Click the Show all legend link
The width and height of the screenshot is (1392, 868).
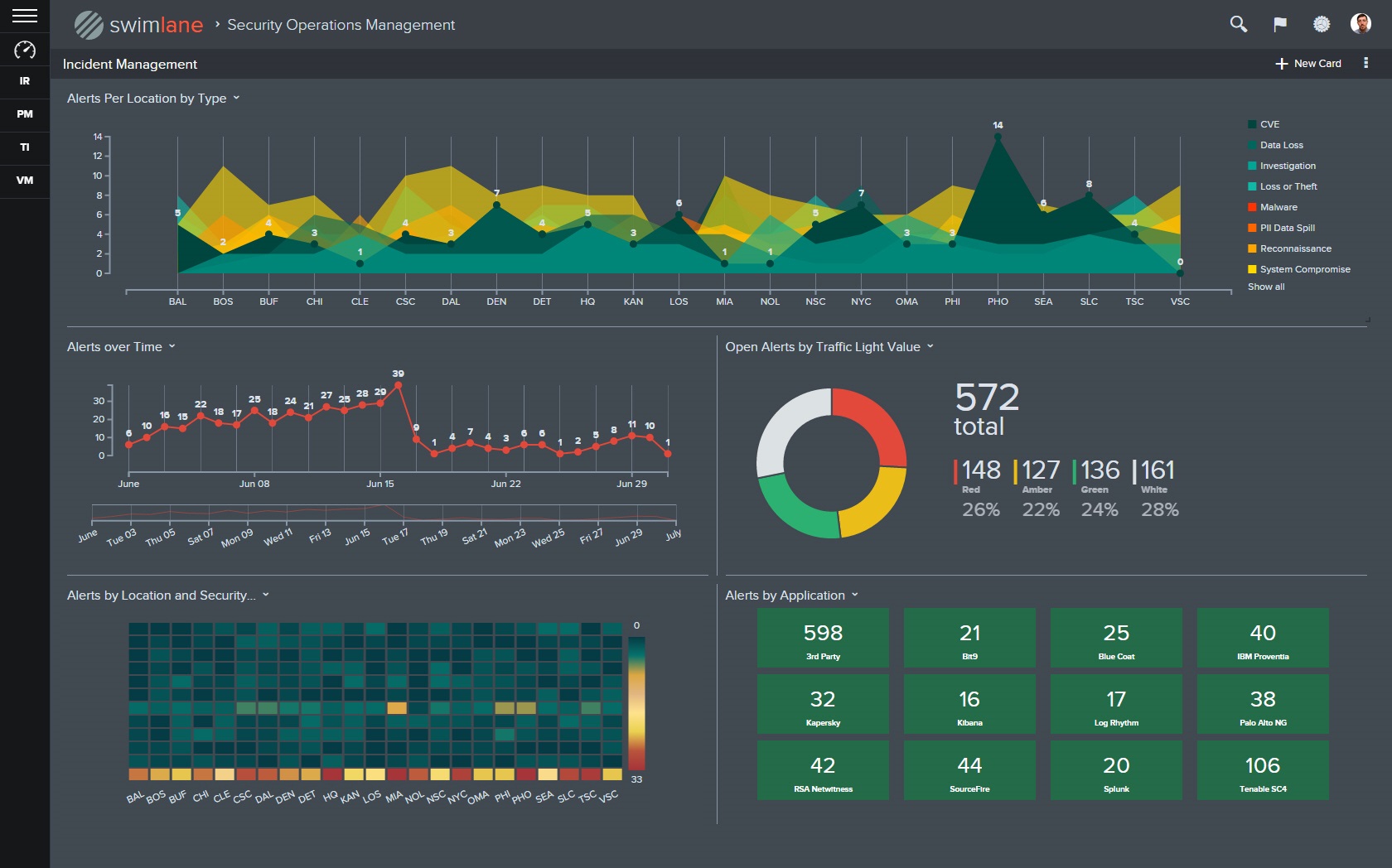[1265, 287]
